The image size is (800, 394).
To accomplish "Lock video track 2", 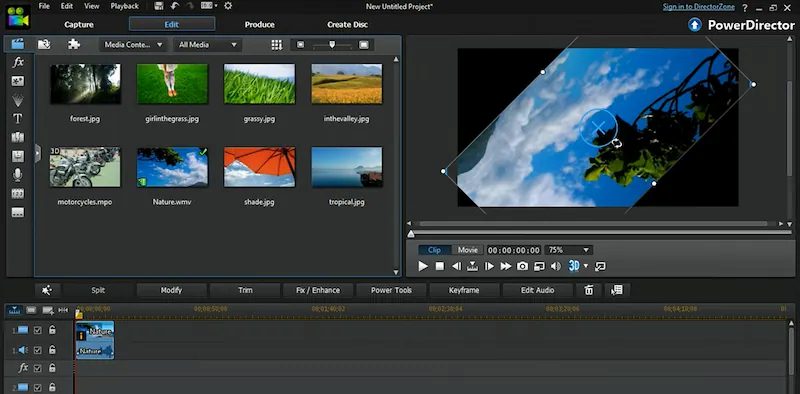I will point(52,387).
